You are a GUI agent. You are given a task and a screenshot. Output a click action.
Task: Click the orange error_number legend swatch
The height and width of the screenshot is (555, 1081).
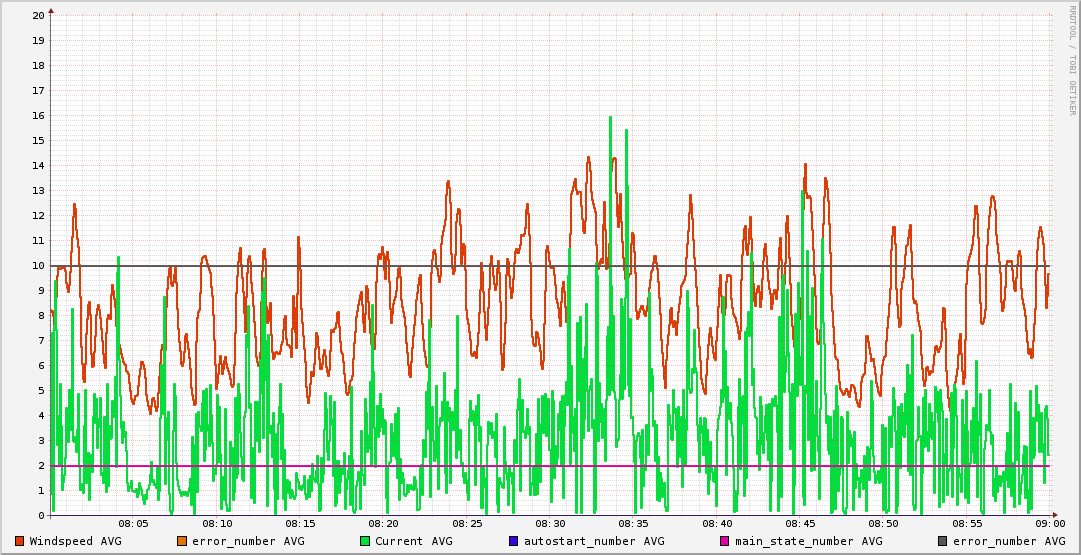click(182, 541)
